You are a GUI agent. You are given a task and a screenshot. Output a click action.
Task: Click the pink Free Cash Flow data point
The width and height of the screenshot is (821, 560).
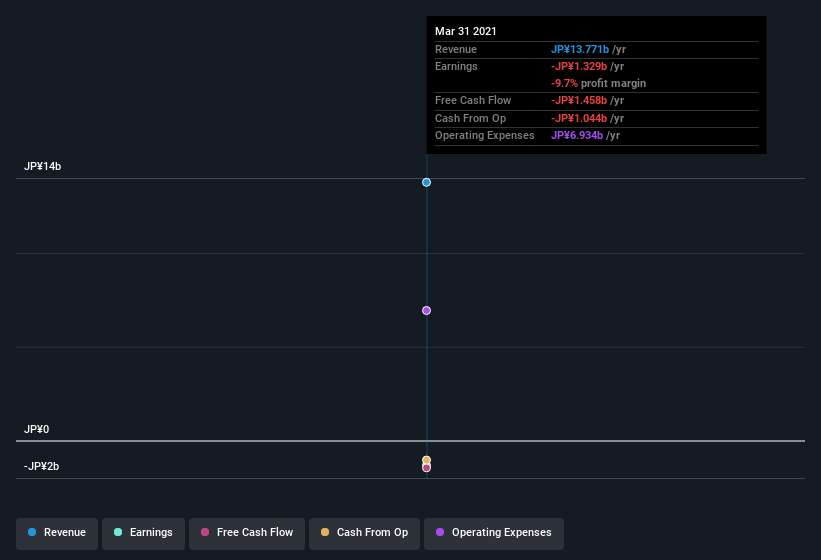point(426,468)
